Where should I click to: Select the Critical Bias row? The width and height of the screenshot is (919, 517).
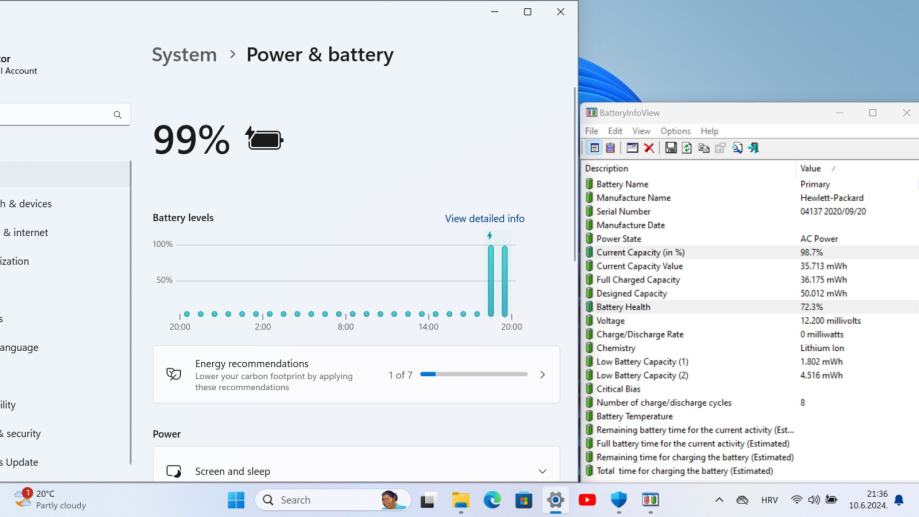(x=750, y=389)
